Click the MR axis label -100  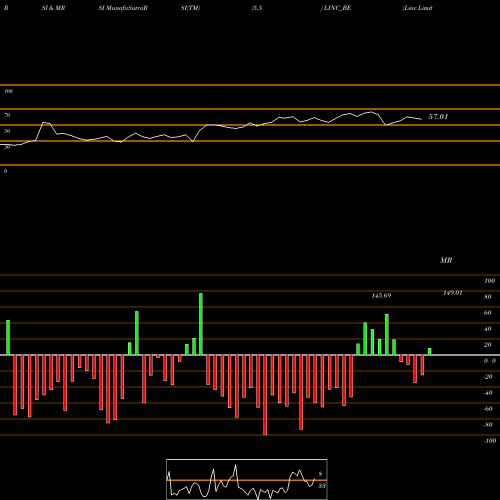pyautogui.click(x=490, y=441)
